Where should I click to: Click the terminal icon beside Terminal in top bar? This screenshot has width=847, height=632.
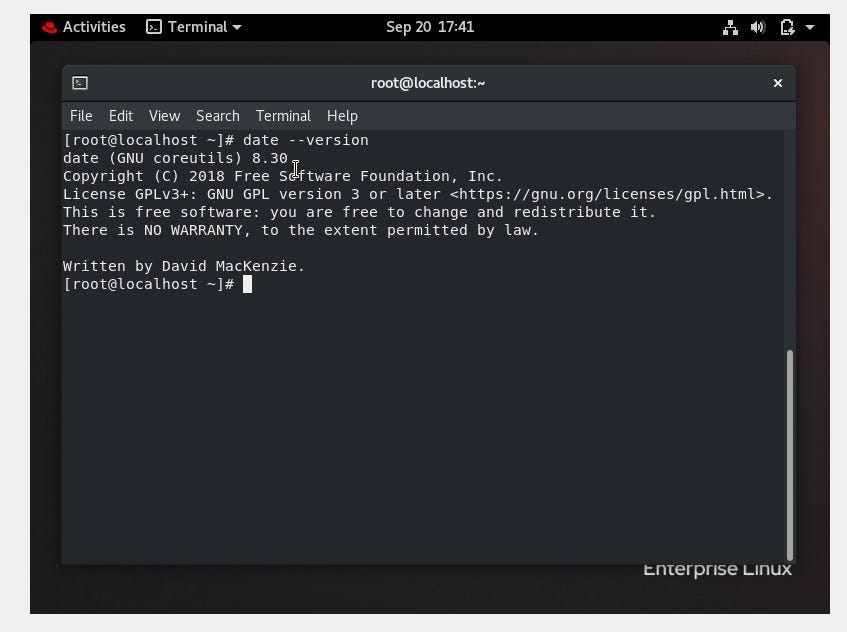[x=152, y=27]
